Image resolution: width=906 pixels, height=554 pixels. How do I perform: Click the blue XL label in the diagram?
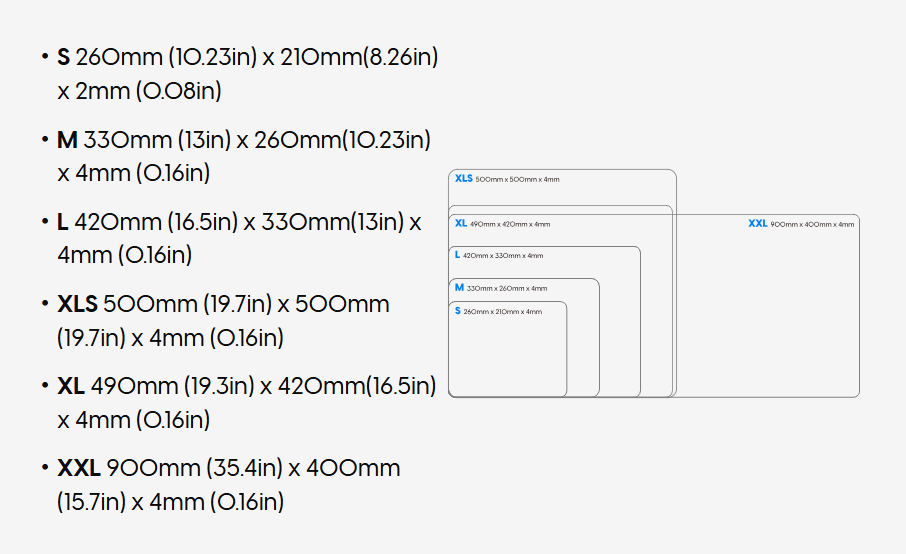pyautogui.click(x=461, y=224)
